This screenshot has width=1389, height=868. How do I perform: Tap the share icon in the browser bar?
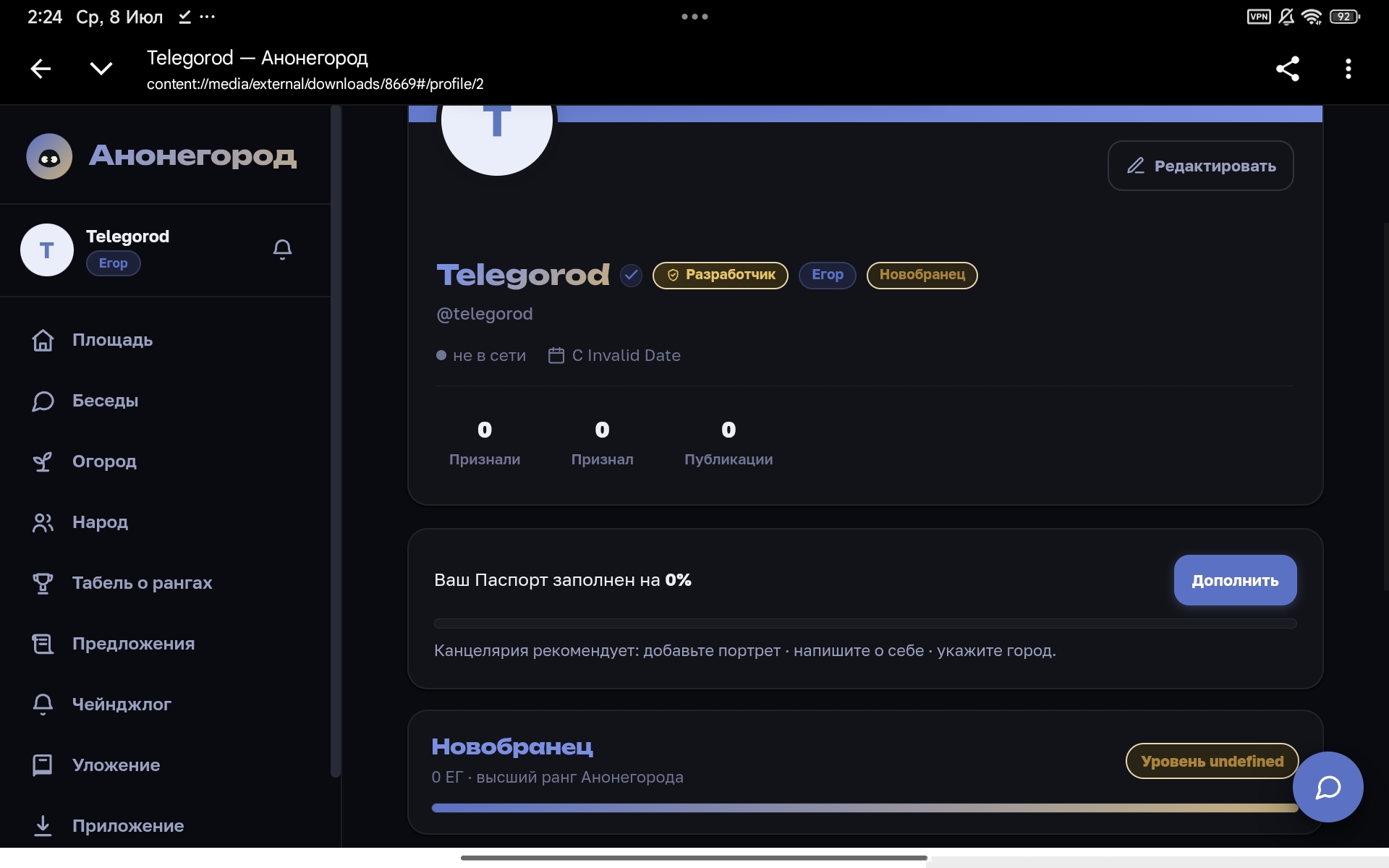[x=1288, y=69]
